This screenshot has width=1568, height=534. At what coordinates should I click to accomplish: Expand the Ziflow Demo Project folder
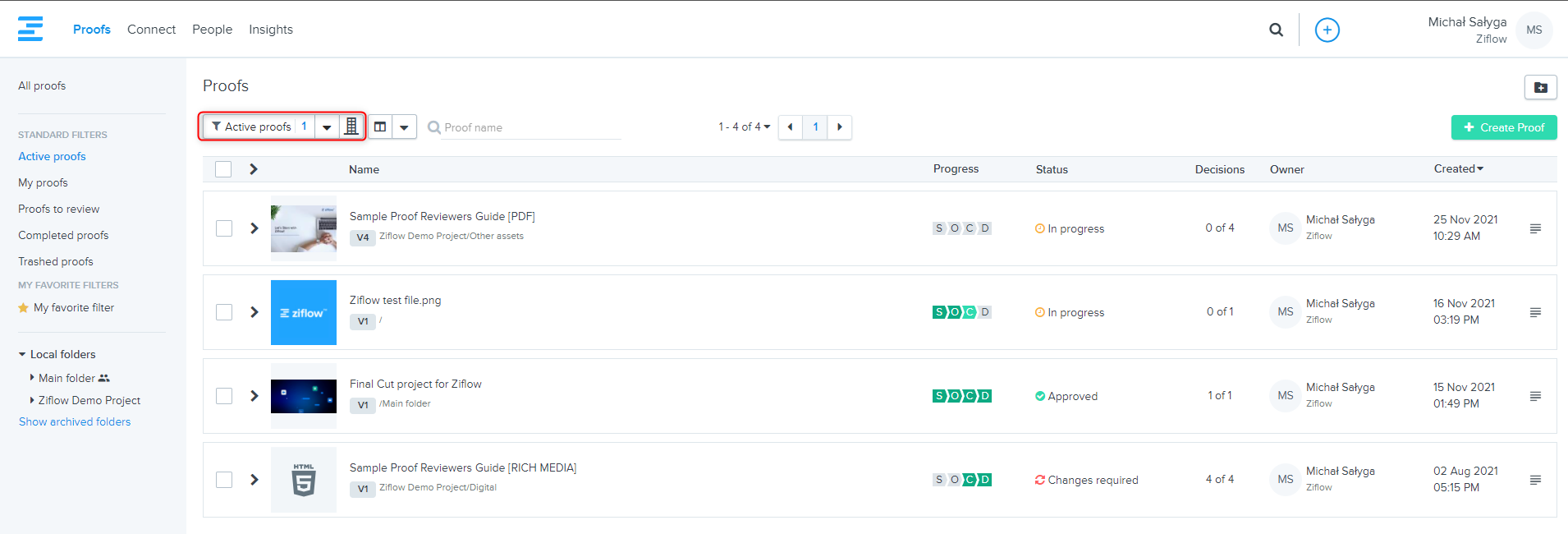pos(32,400)
